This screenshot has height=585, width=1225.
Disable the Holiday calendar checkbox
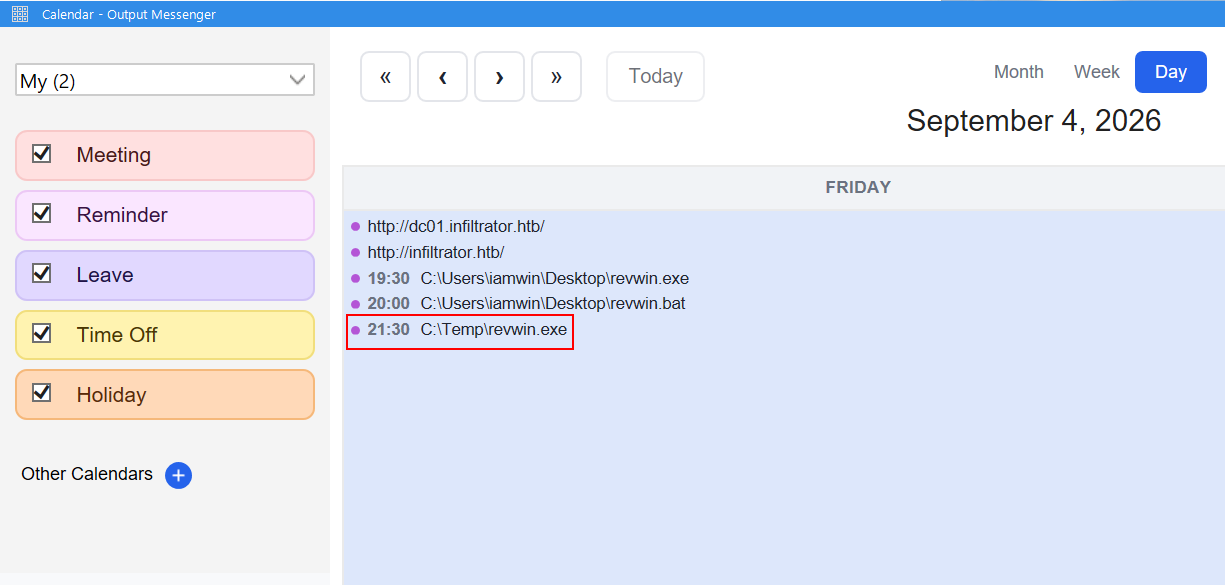coord(42,393)
